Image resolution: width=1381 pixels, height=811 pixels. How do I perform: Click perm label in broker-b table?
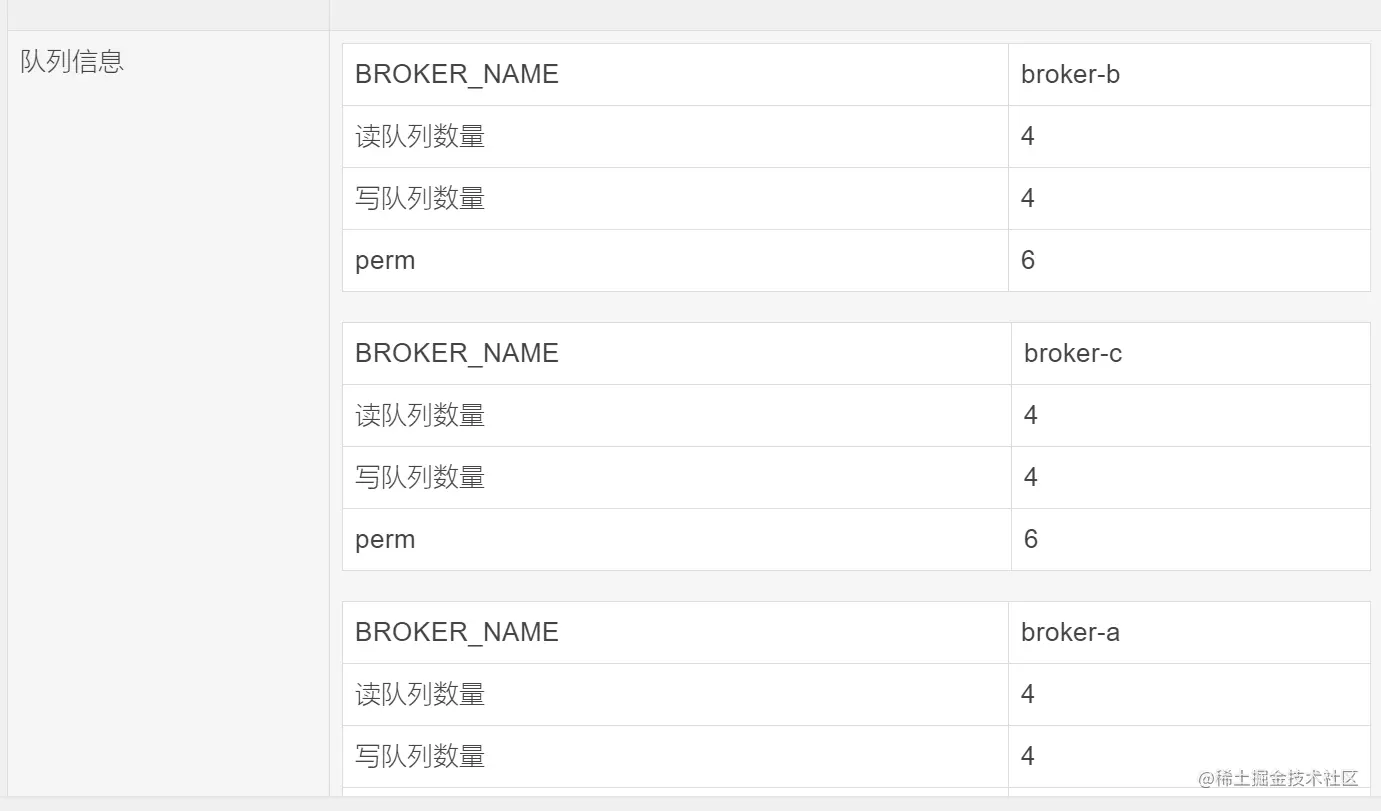coord(385,261)
